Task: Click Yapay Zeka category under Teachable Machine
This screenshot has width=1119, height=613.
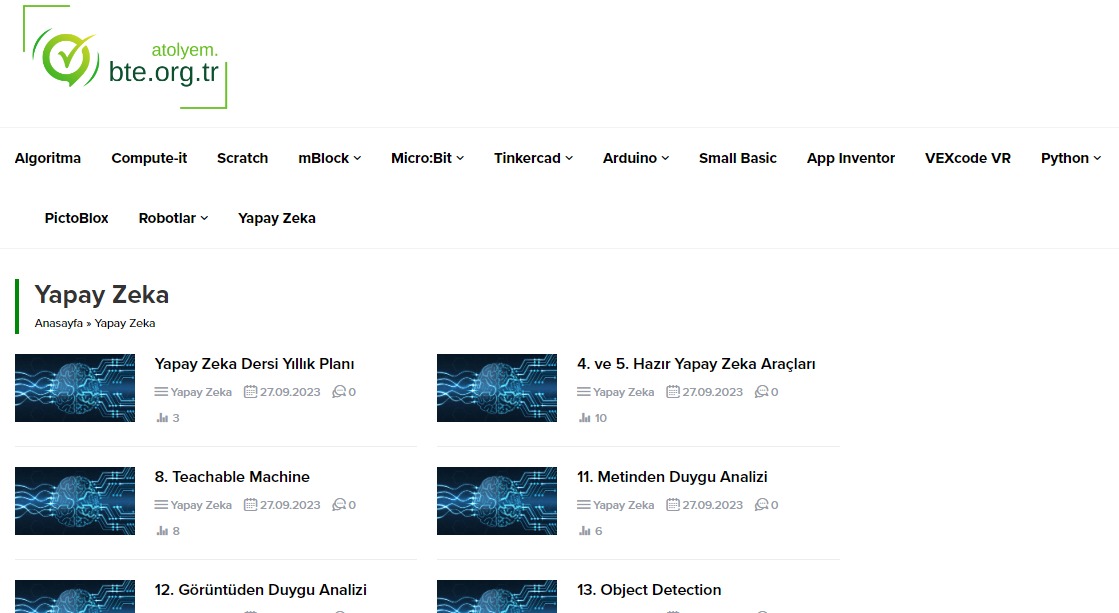Action: [x=201, y=505]
